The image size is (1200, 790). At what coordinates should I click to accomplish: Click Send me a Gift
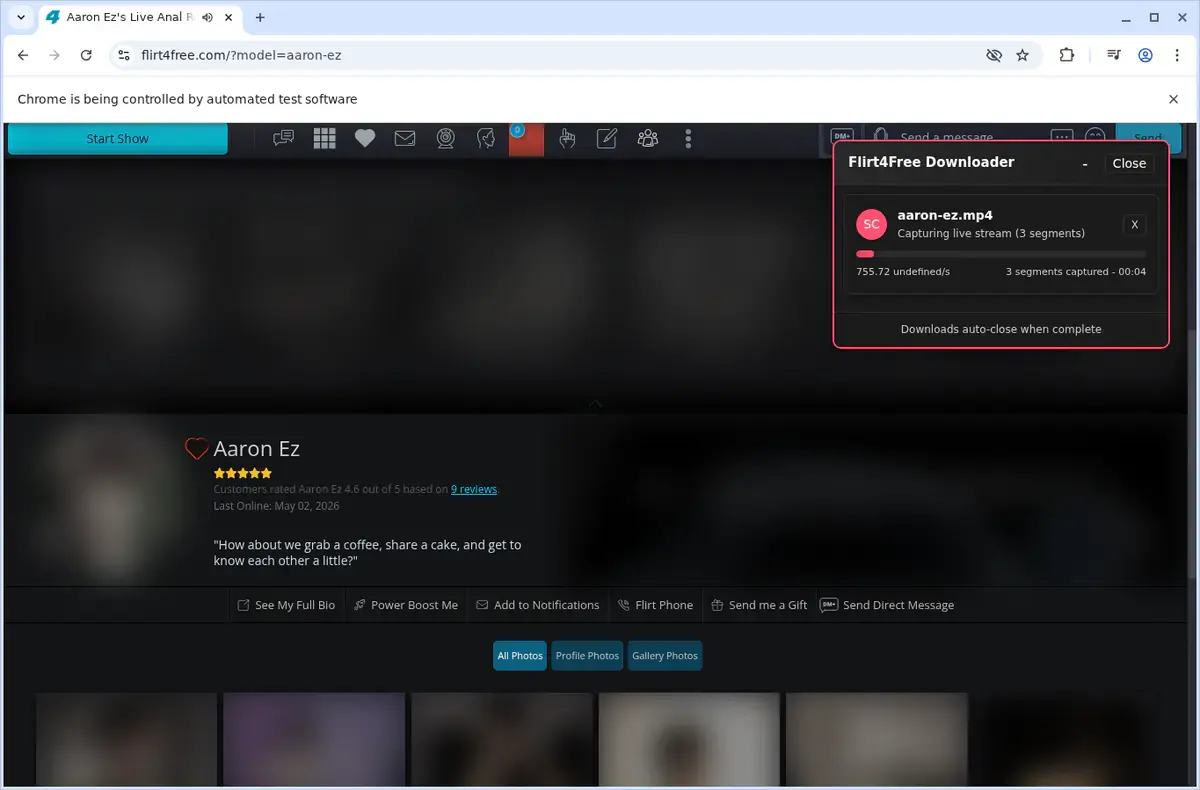point(759,605)
